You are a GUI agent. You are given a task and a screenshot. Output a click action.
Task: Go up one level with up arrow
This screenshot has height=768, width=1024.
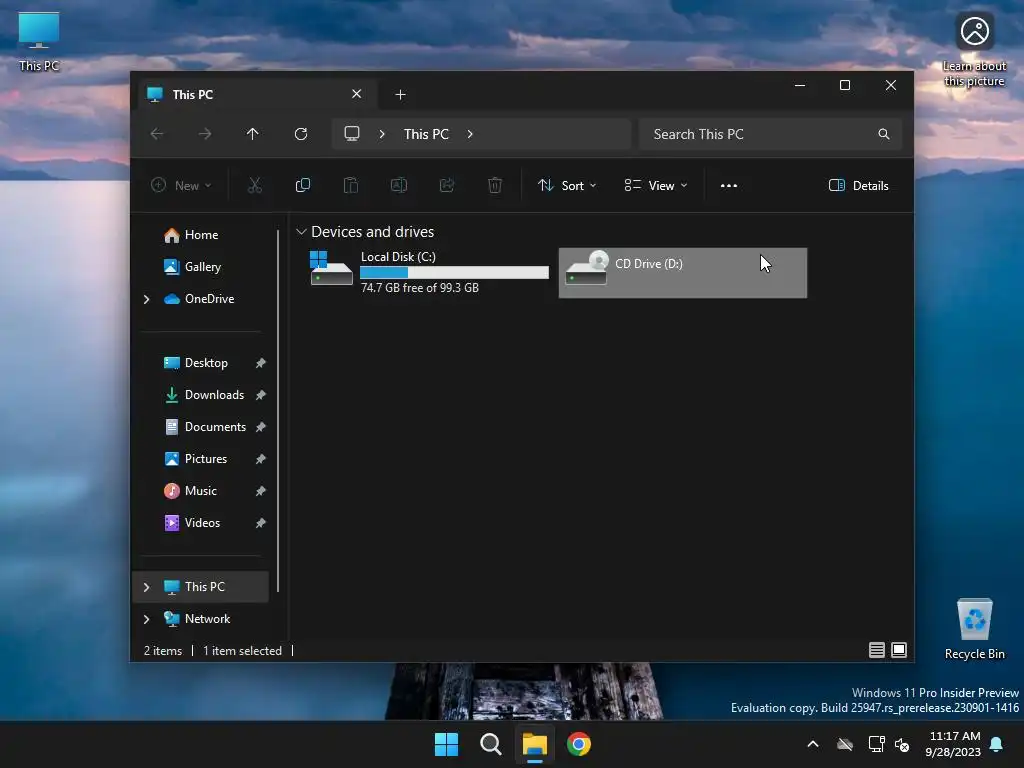[253, 134]
